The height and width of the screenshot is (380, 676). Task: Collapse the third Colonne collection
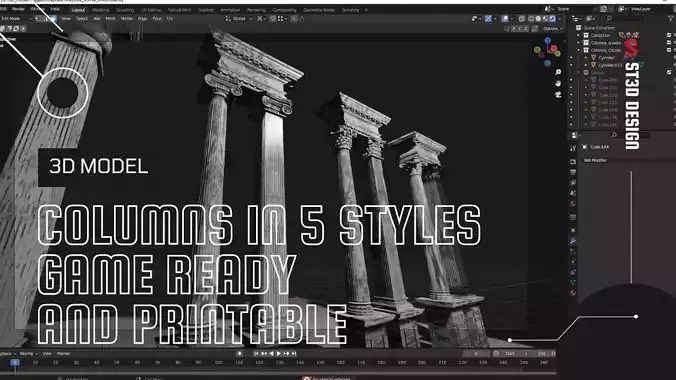tap(579, 50)
